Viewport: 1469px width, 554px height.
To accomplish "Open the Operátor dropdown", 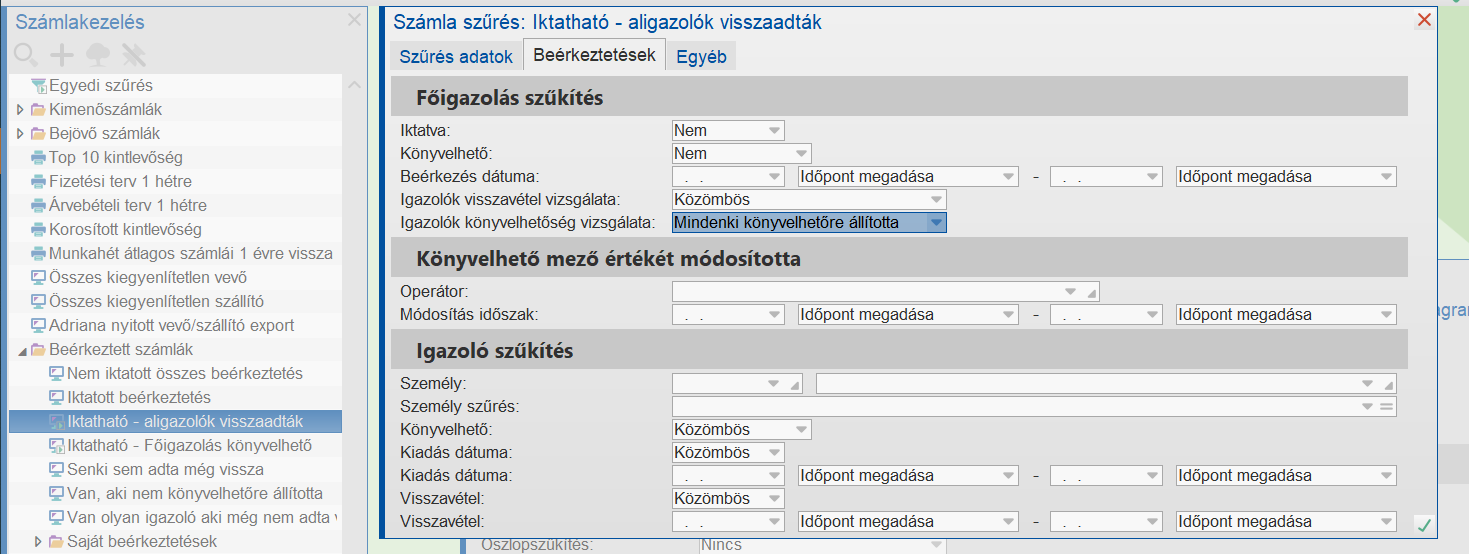I will coord(1071,291).
